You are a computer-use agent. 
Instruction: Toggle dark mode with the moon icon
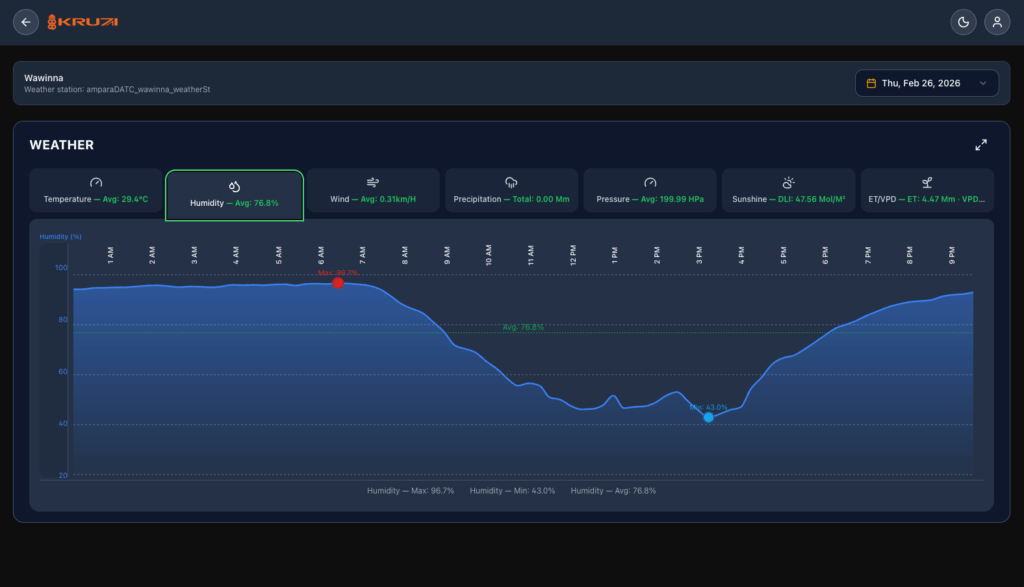pos(963,21)
